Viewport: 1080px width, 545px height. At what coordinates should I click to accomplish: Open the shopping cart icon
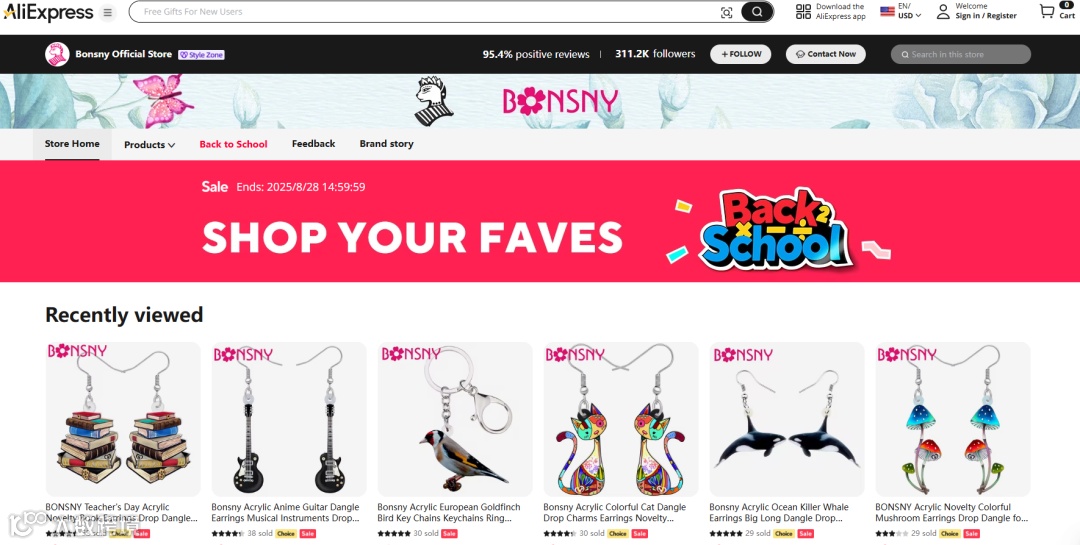click(x=1047, y=12)
